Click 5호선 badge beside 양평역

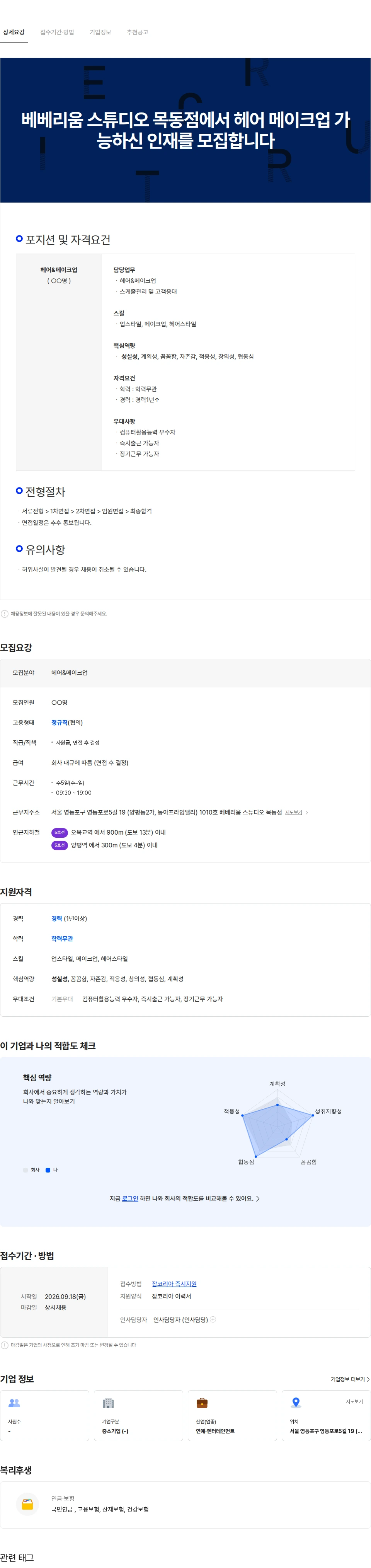(x=59, y=845)
